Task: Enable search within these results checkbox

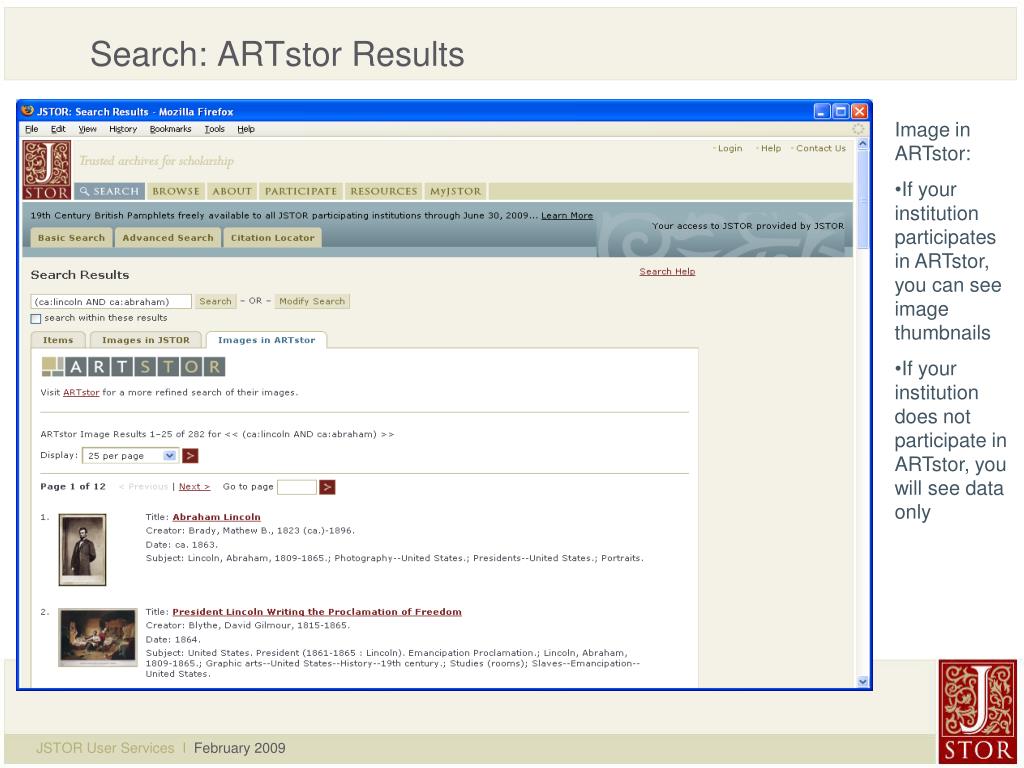Action: [x=36, y=319]
